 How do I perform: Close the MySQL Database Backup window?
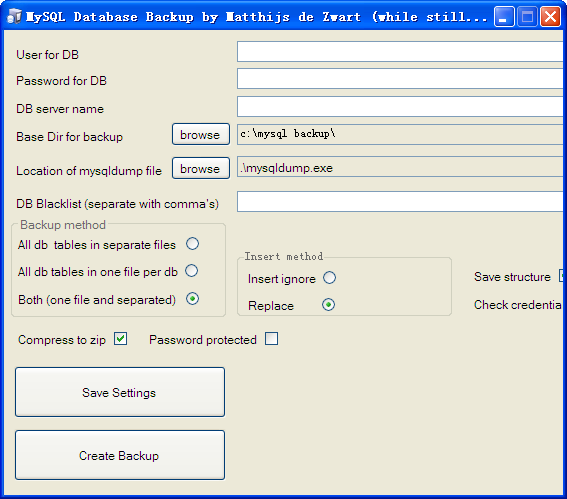[550, 17]
